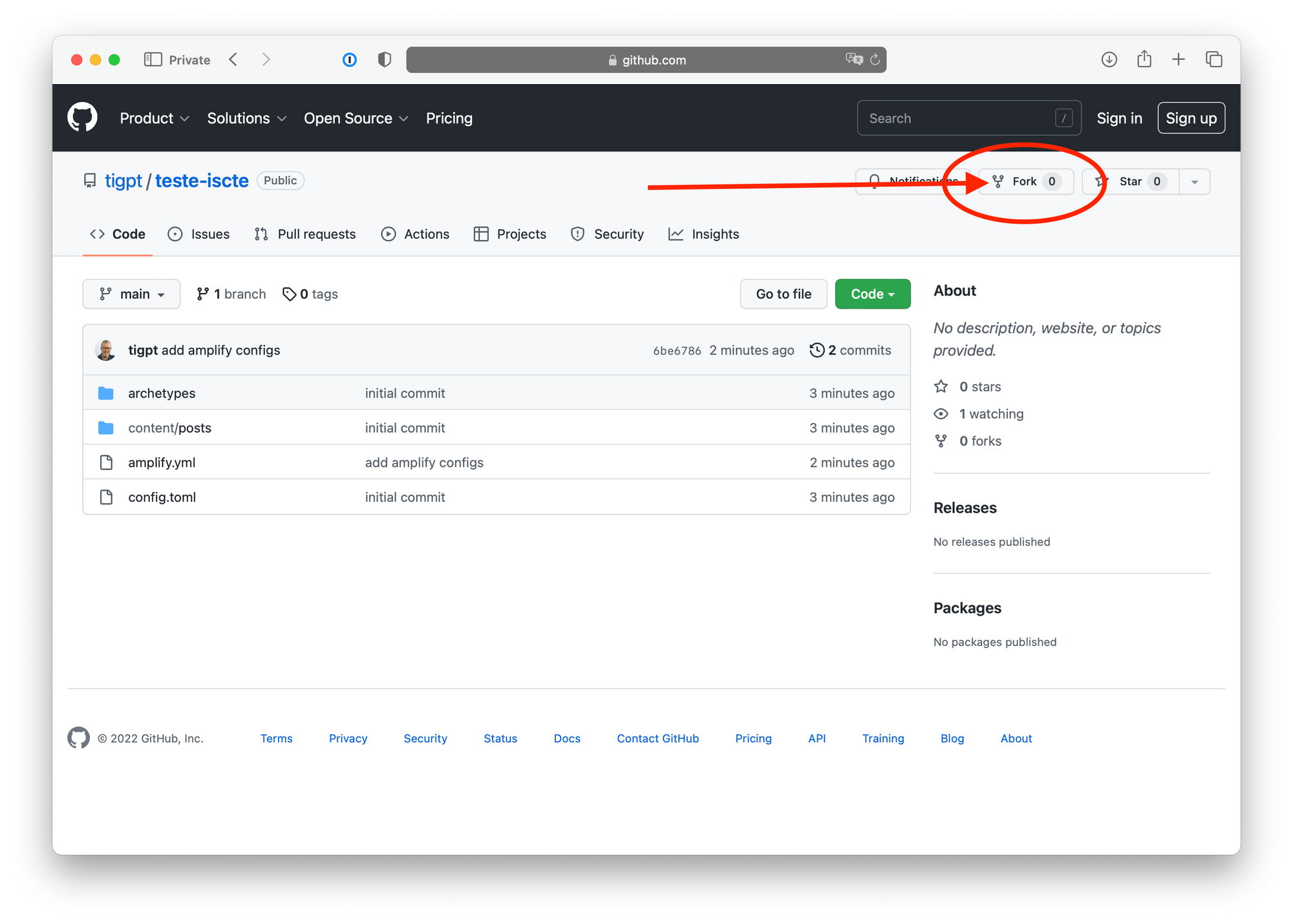Click the 0 forks link

(x=968, y=441)
